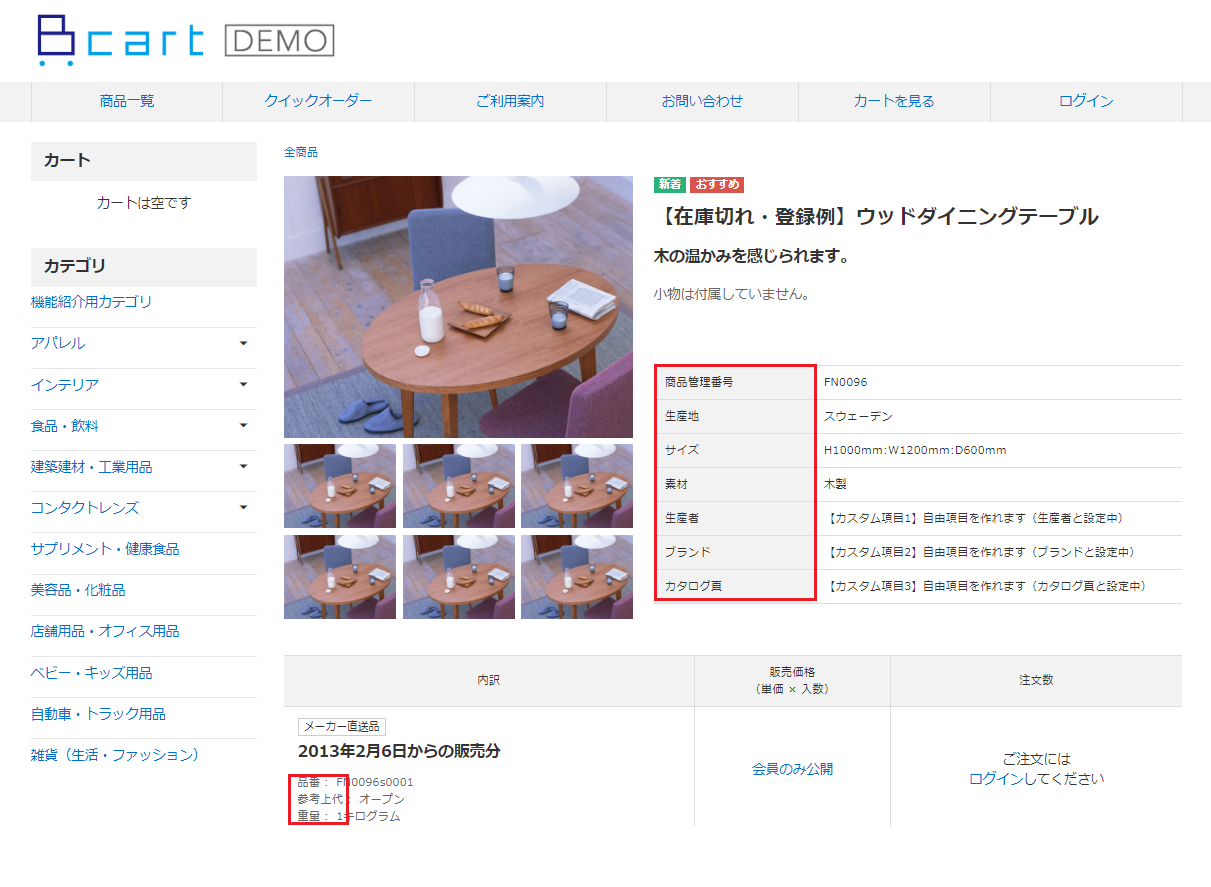Screen dimensions: 1211x887
Task: Open サプリメント・健康食品 category
Action: [x=105, y=549]
